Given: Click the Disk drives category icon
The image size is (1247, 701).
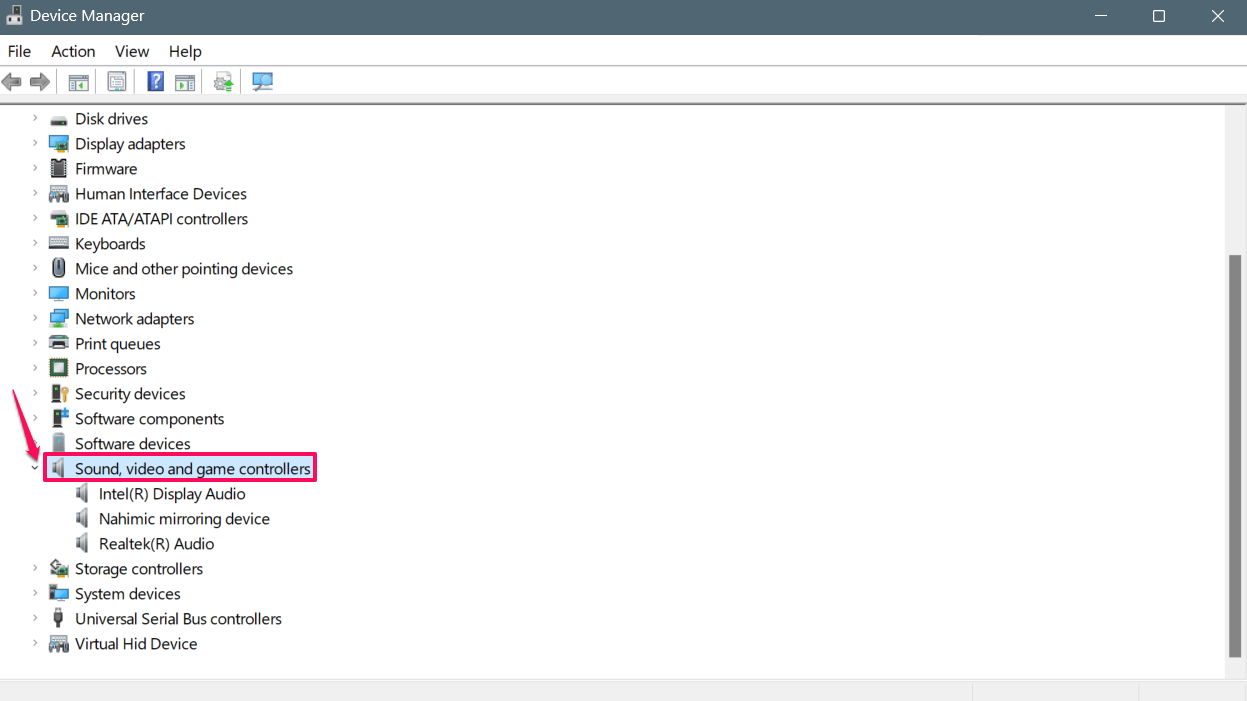Looking at the screenshot, I should click(59, 119).
